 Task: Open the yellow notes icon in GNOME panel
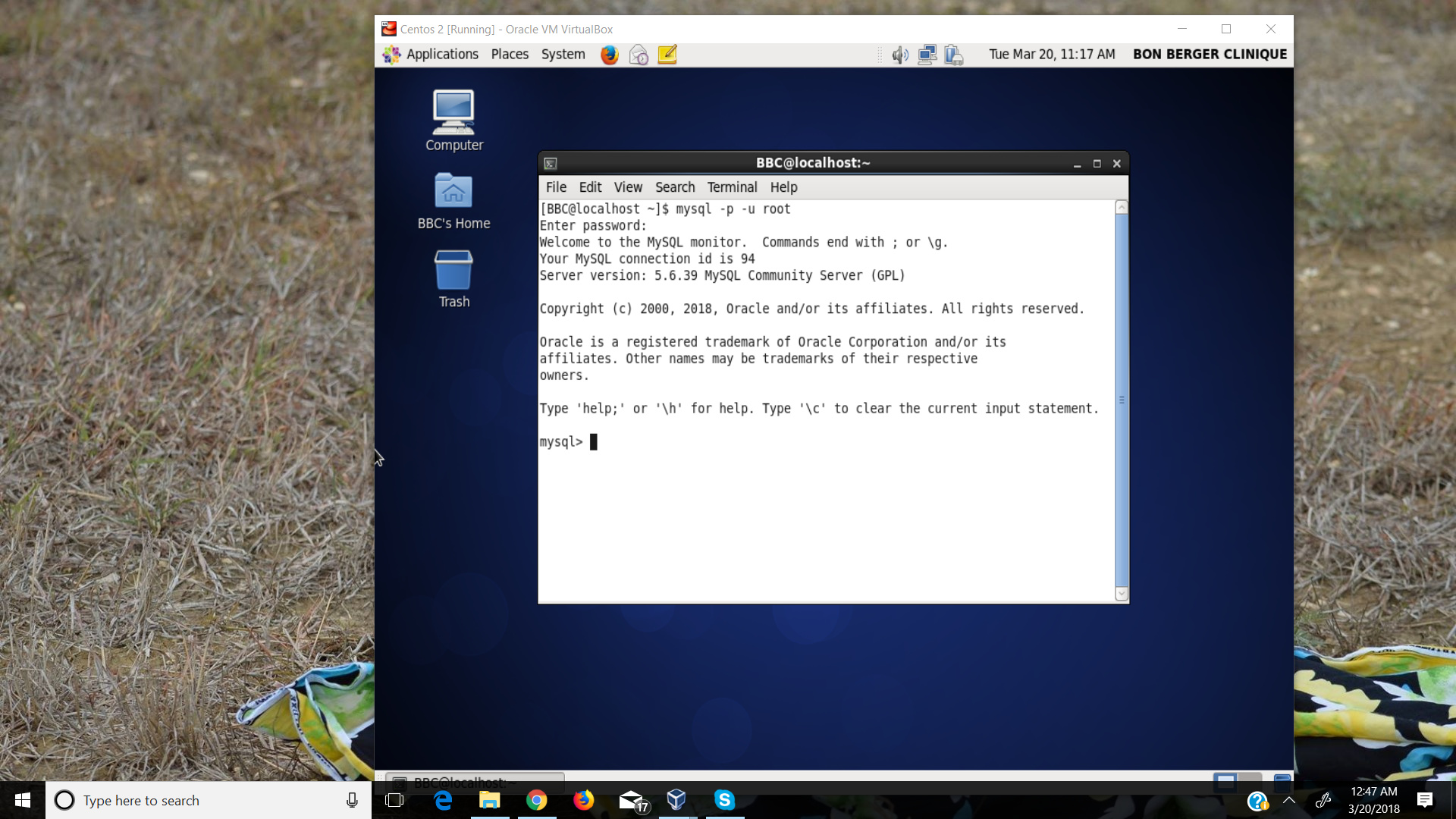coord(667,55)
